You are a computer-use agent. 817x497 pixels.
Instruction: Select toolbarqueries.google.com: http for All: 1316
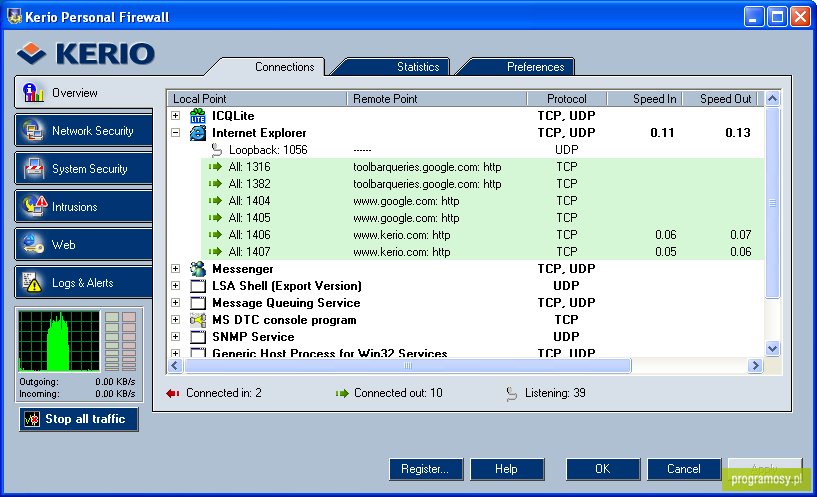coord(427,167)
